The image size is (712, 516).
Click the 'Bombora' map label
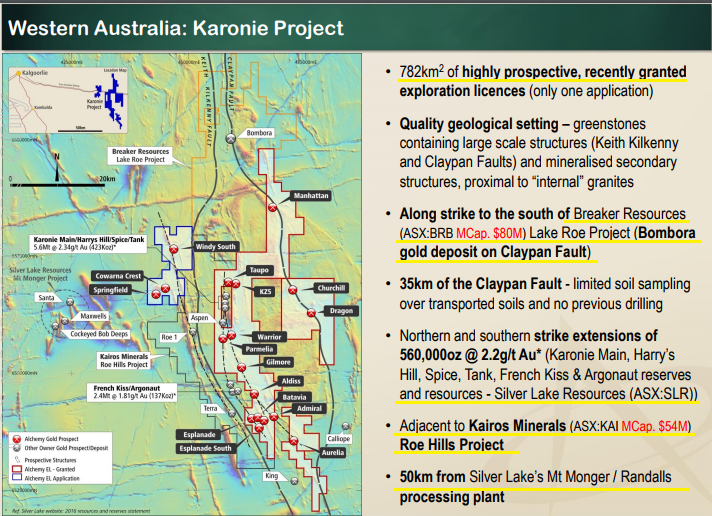tap(259, 133)
